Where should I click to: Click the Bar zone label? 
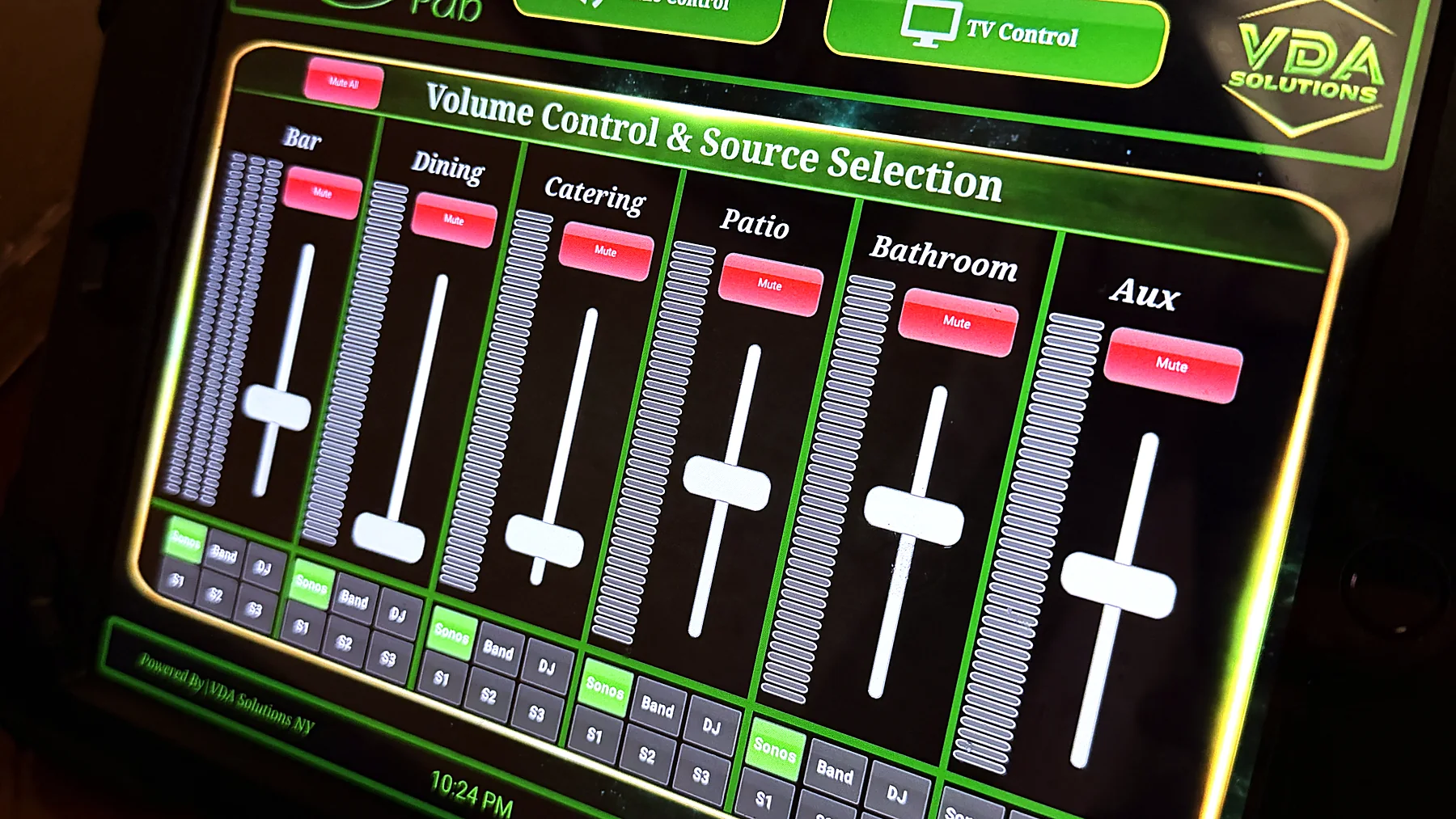click(303, 138)
